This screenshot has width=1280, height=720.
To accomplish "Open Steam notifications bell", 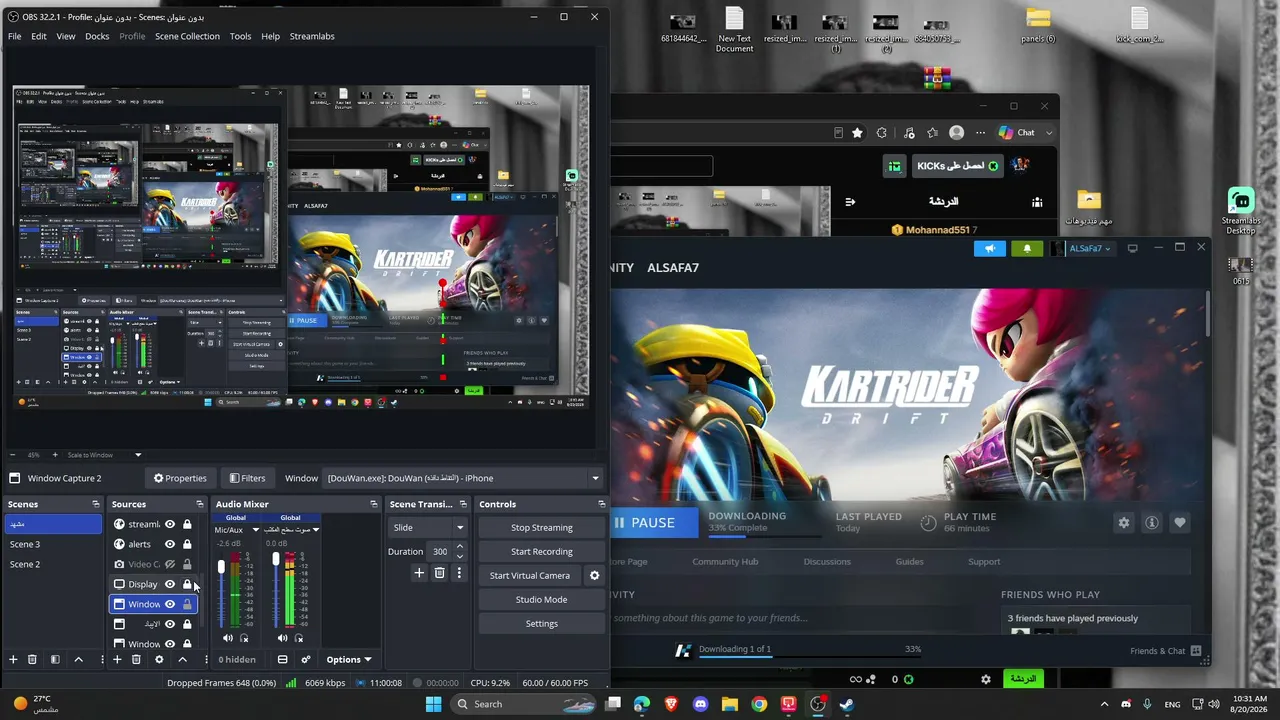I will pyautogui.click(x=1027, y=249).
